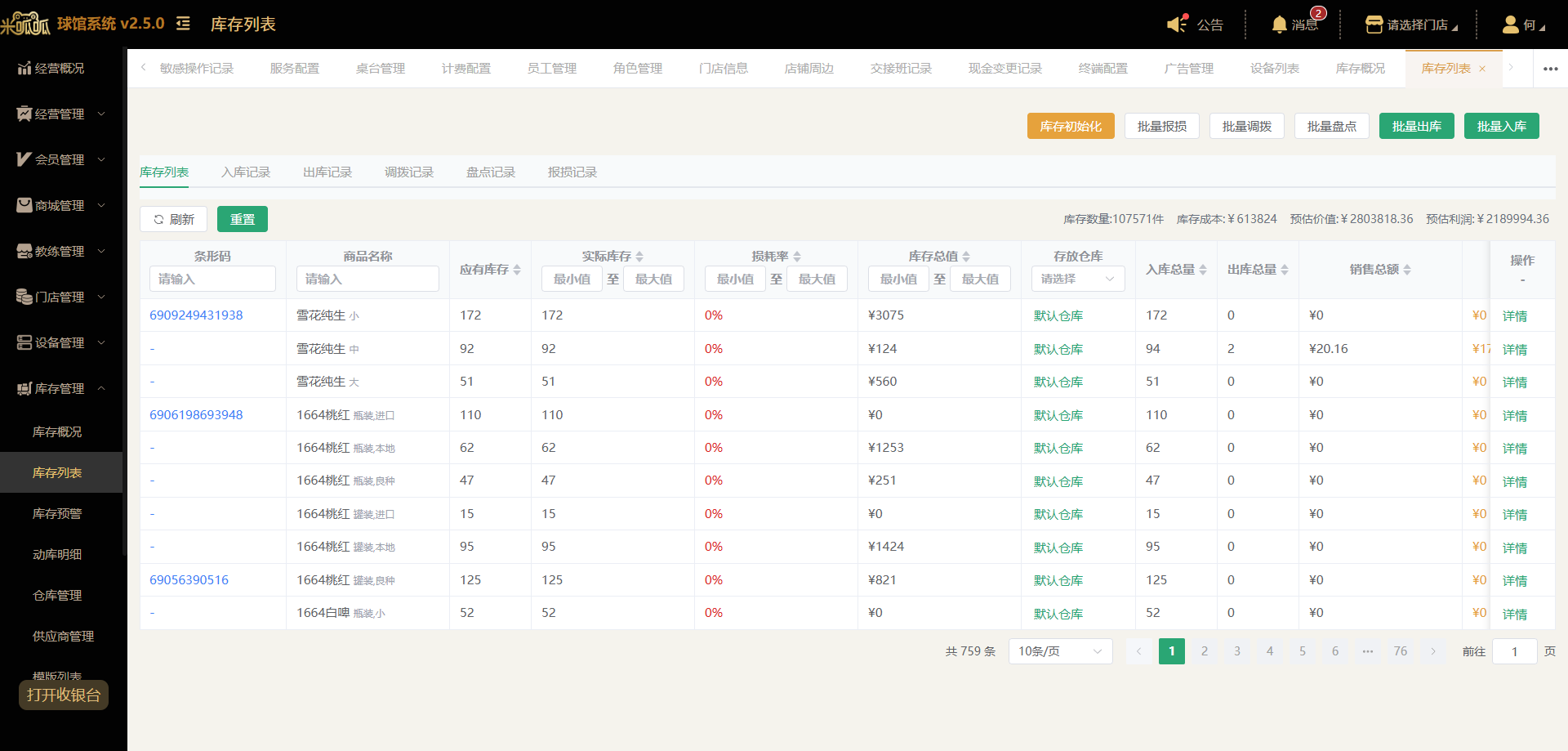Go to page 76 in pagination

[x=1401, y=651]
